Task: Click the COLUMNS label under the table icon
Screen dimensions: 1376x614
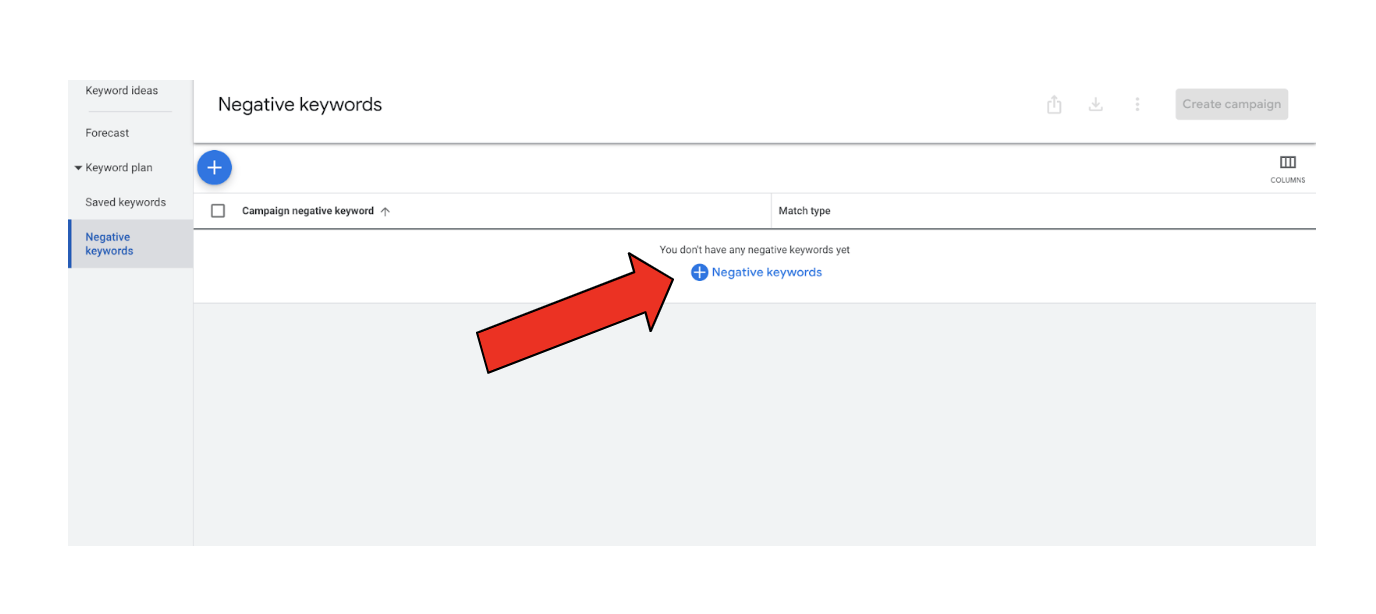Action: [x=1288, y=180]
